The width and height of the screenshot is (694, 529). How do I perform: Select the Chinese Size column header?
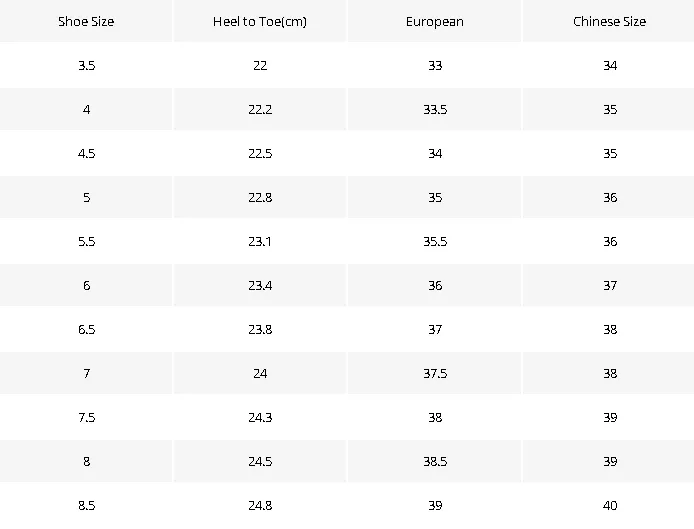tap(609, 21)
